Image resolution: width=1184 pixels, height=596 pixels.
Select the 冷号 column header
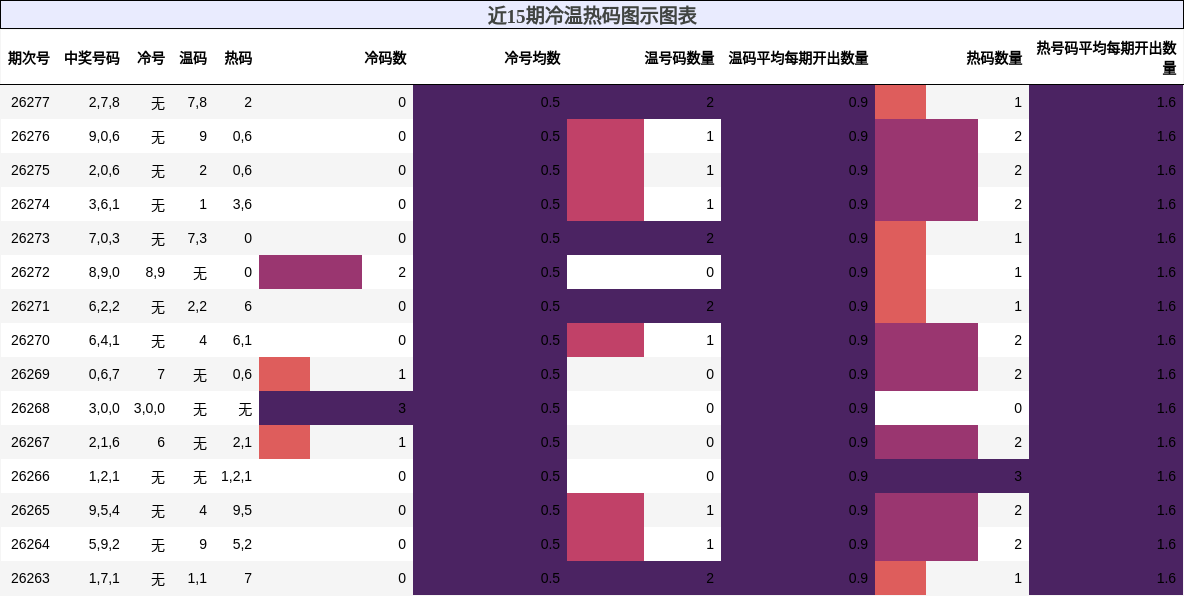point(151,58)
